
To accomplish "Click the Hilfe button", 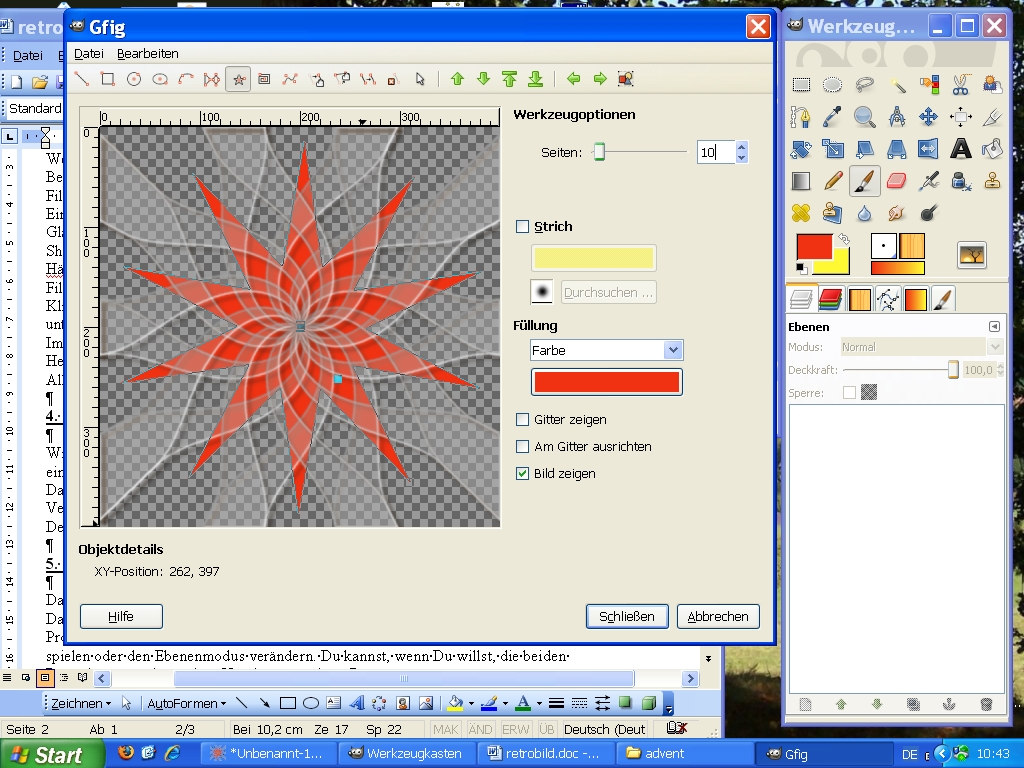I will point(121,616).
